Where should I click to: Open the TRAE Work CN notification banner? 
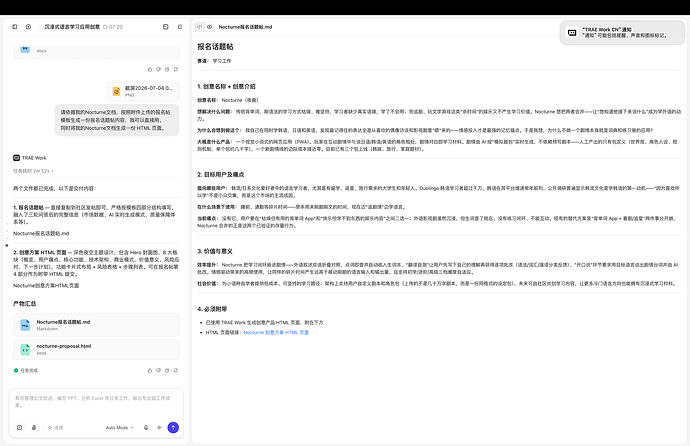(622, 33)
